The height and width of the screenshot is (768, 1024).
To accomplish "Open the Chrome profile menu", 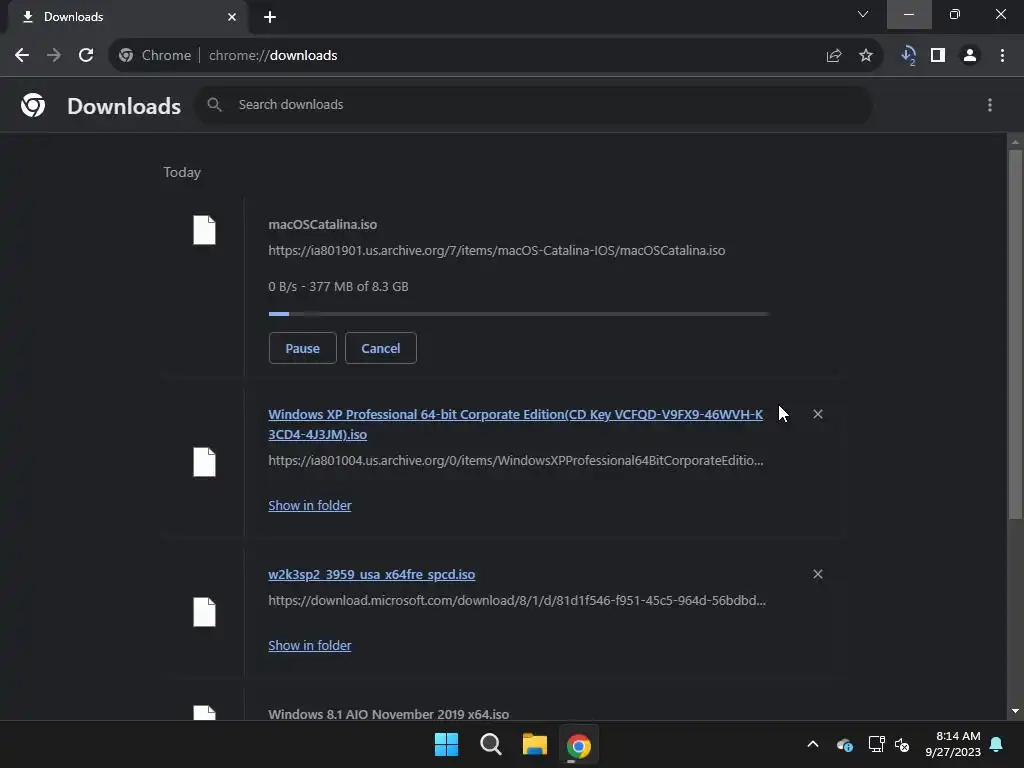I will (x=970, y=56).
